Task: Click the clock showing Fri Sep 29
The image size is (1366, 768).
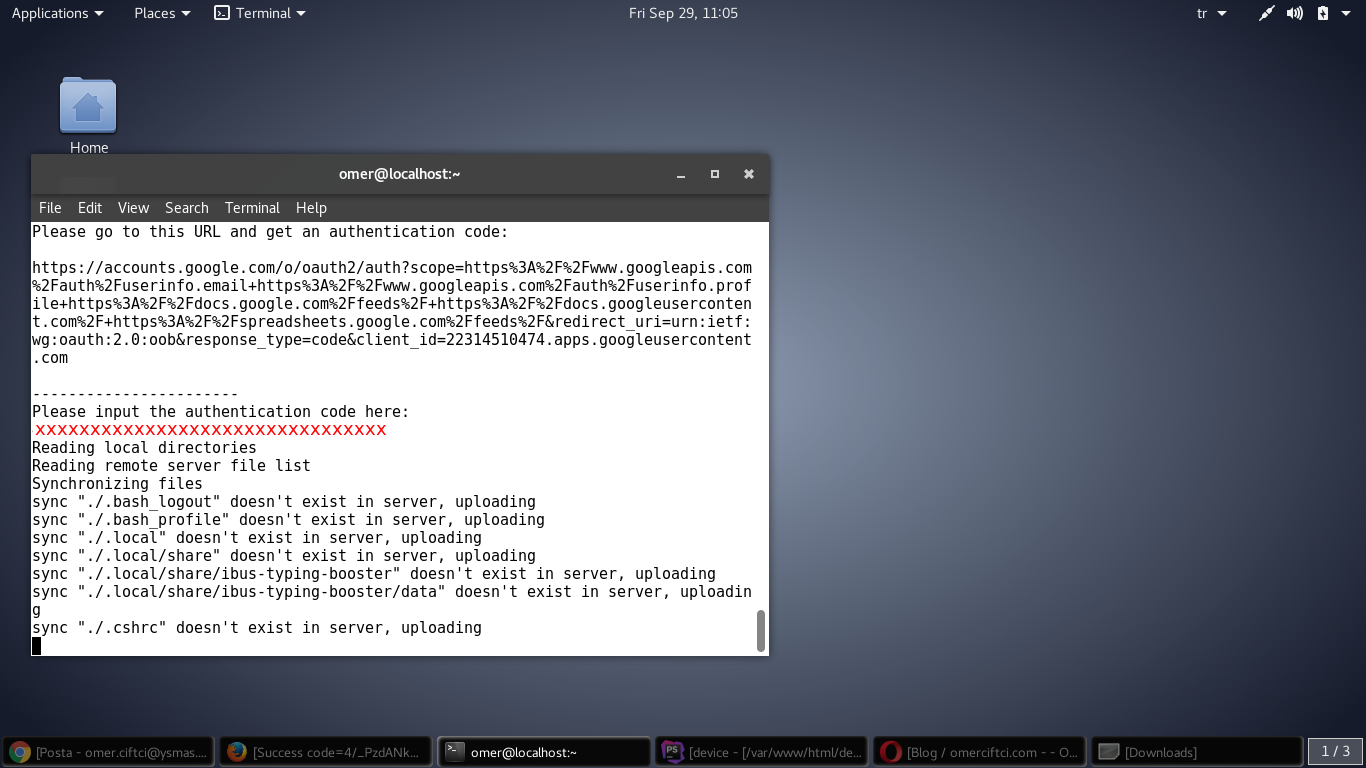Action: click(683, 13)
